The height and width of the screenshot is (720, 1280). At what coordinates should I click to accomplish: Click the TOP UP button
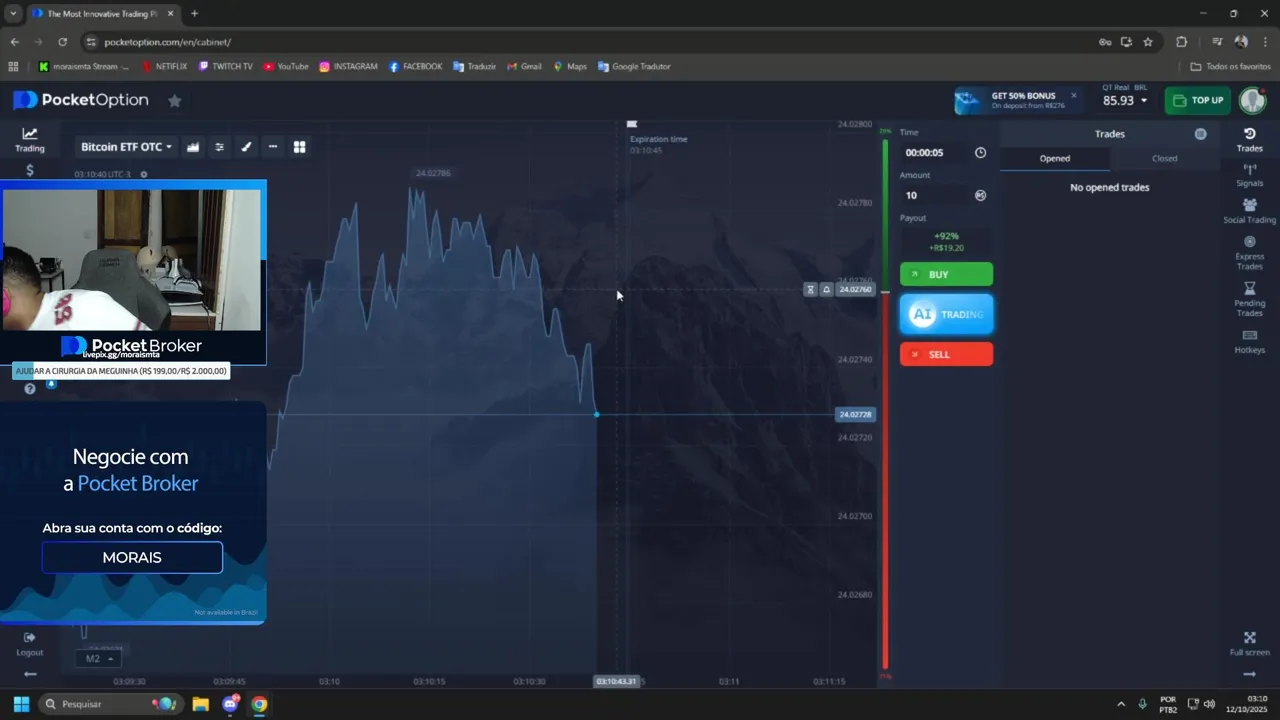(x=1198, y=100)
